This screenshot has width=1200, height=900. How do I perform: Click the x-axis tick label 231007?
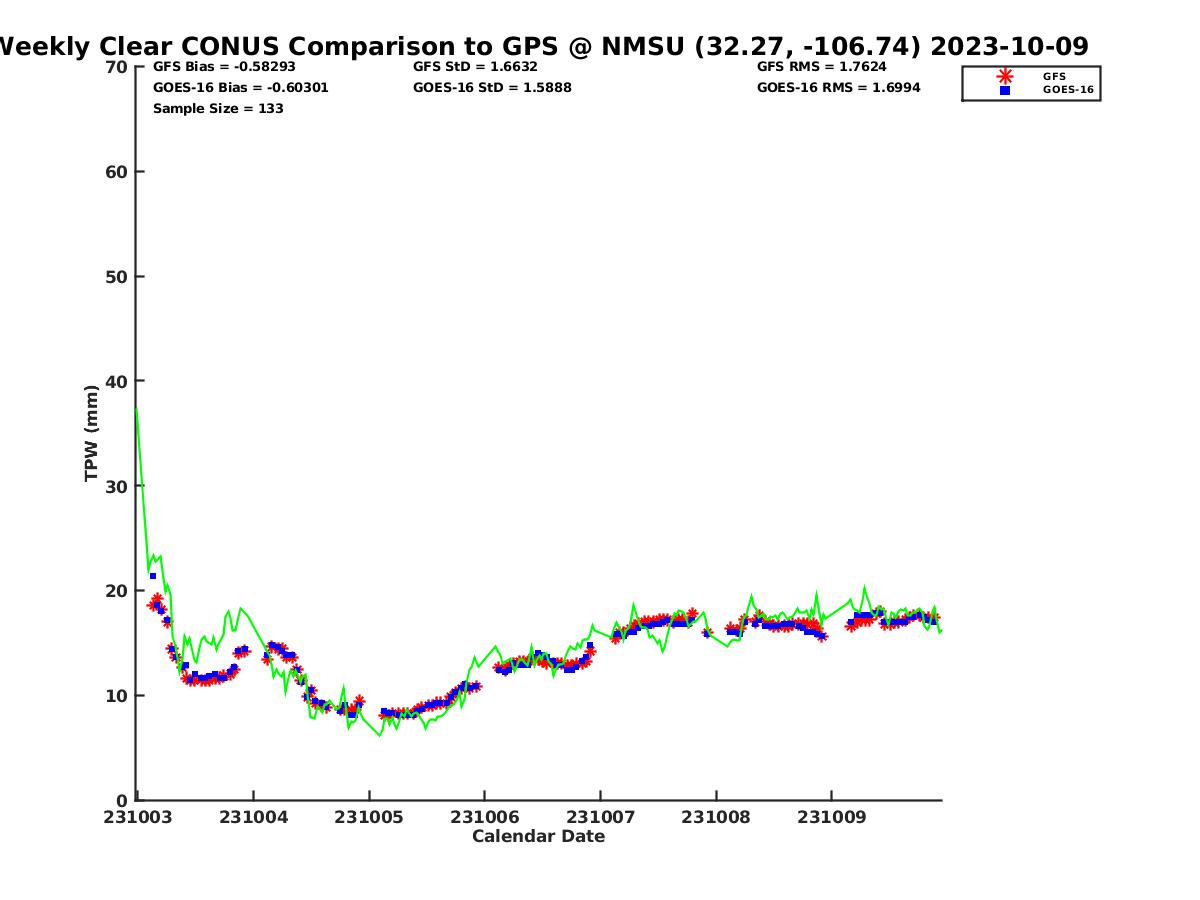pyautogui.click(x=601, y=817)
